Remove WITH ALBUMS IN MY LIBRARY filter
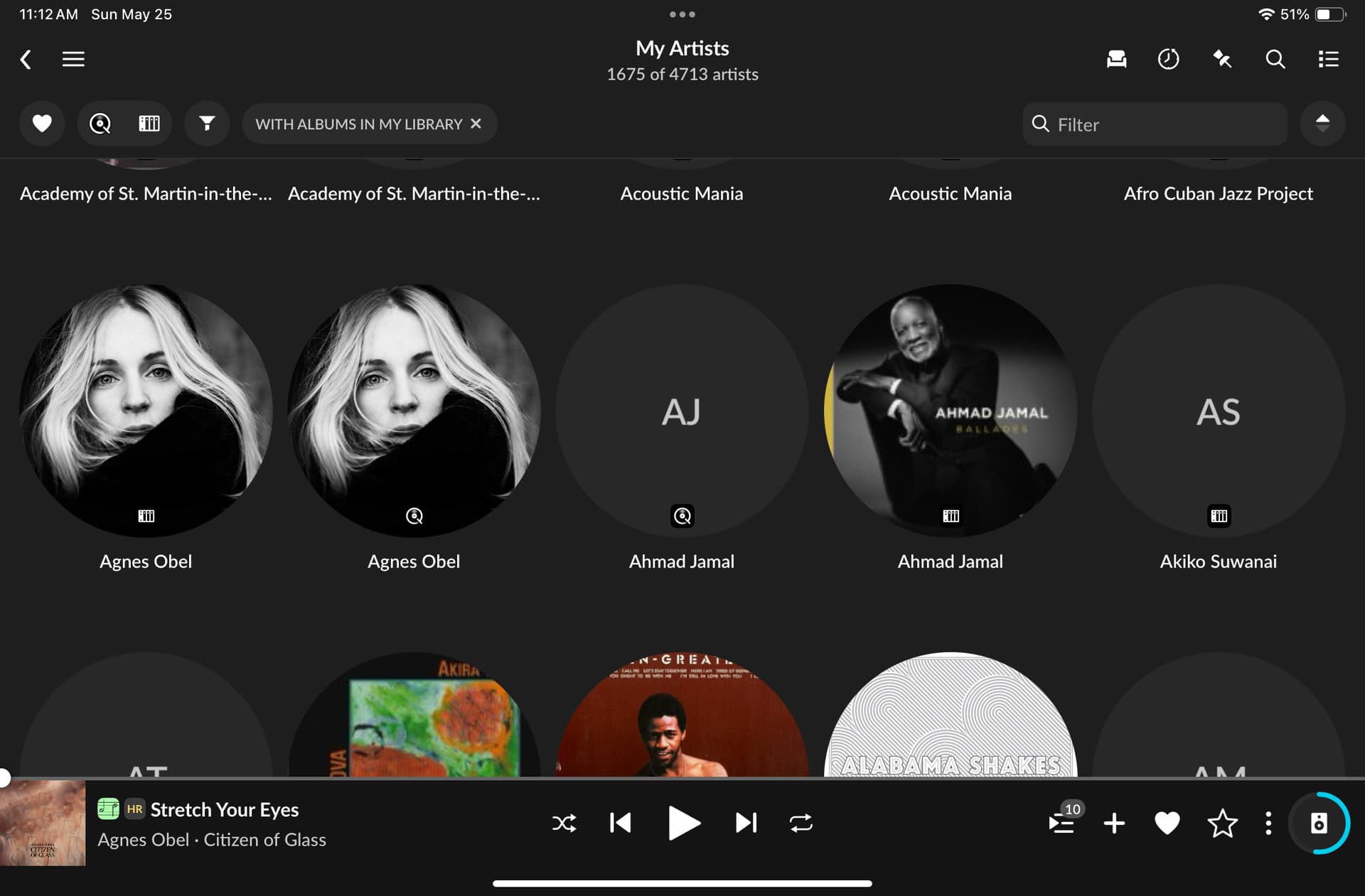1365x896 pixels. tap(476, 124)
